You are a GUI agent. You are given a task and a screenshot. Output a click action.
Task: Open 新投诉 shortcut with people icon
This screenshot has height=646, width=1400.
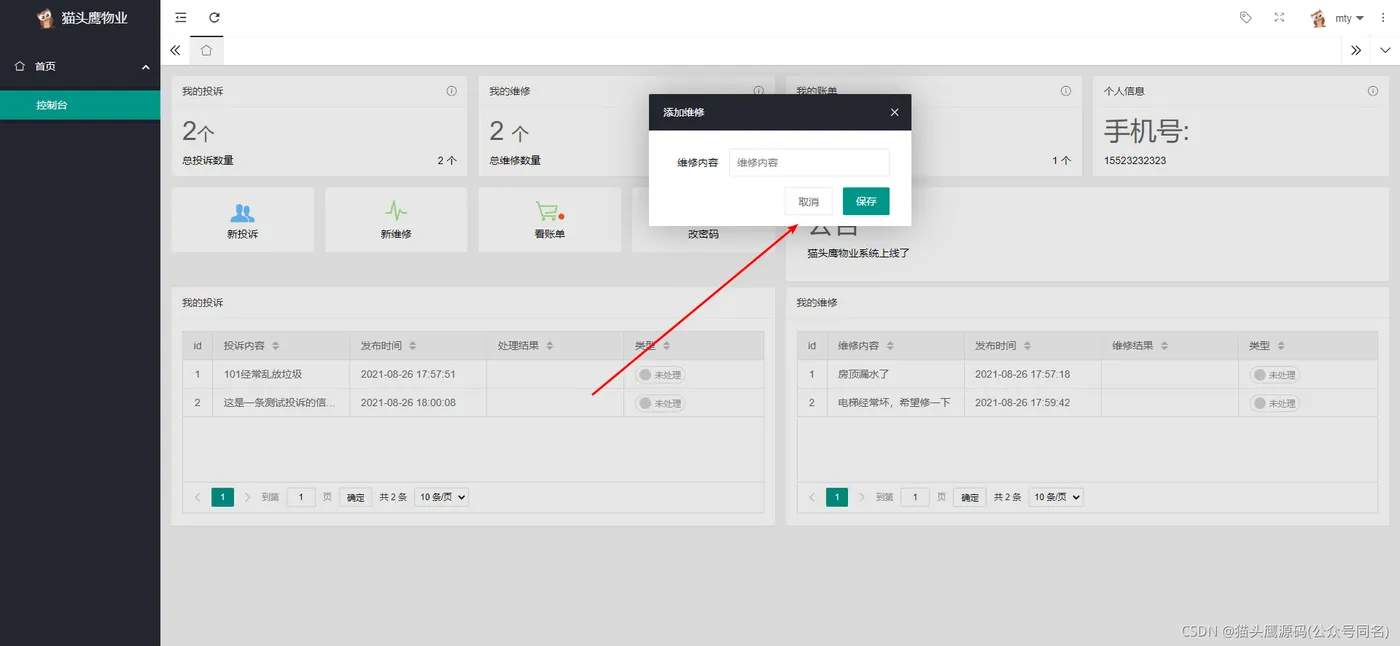[242, 220]
